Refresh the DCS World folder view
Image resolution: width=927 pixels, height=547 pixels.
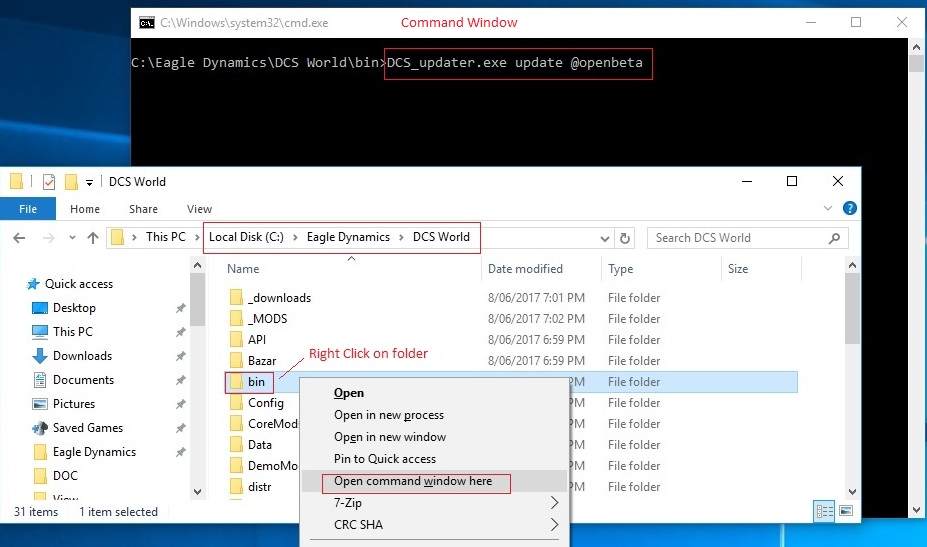coord(624,238)
